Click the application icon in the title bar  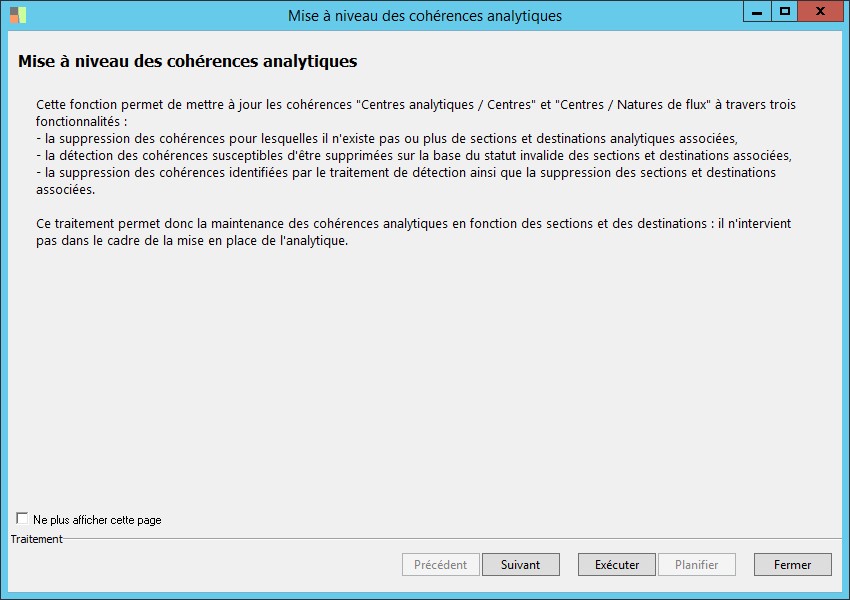[18, 15]
